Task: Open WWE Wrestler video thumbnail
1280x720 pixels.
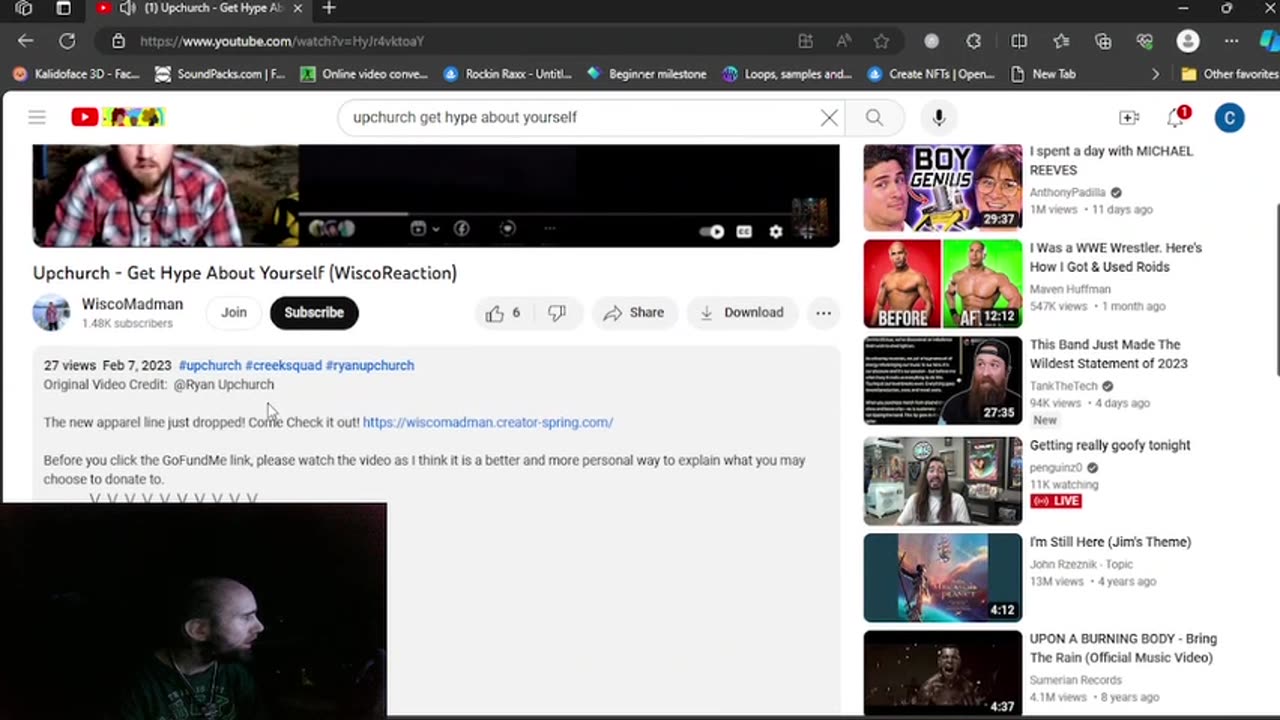Action: click(x=943, y=284)
